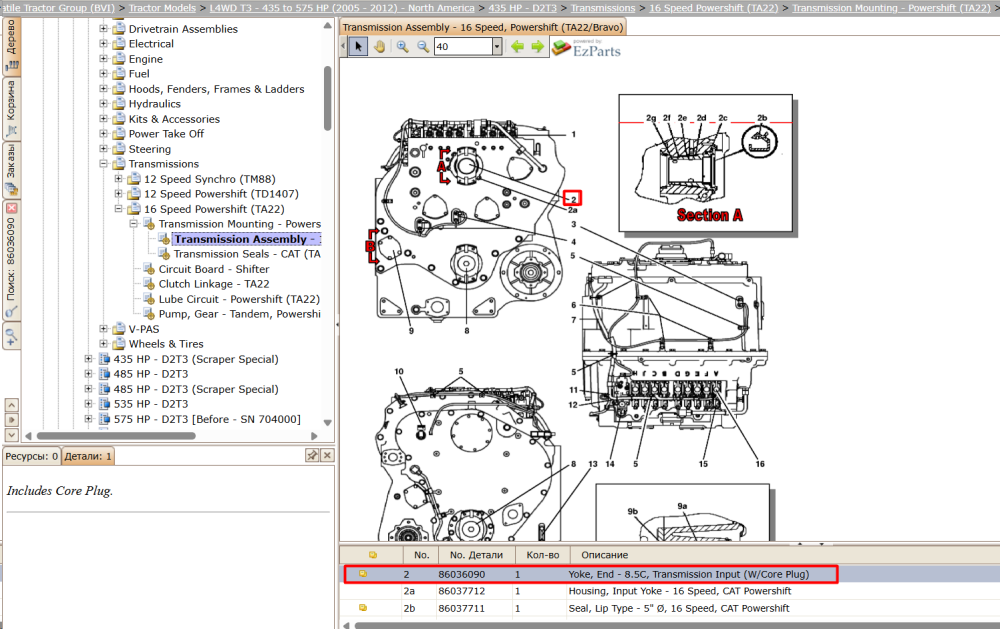The width and height of the screenshot is (1000, 629).
Task: Collapse Transmission Mounting node
Action: pyautogui.click(x=133, y=223)
